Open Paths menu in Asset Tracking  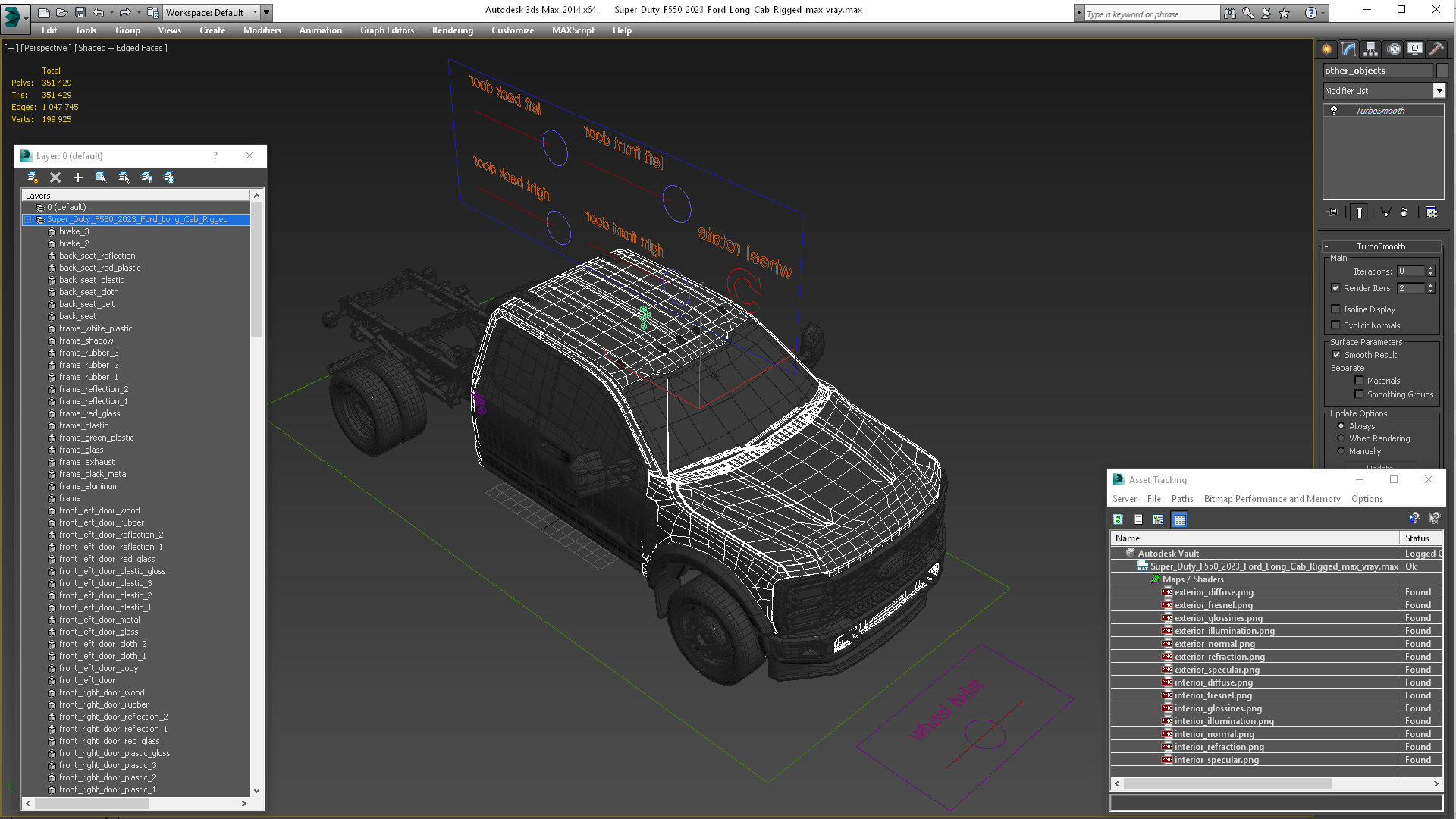pos(1181,499)
